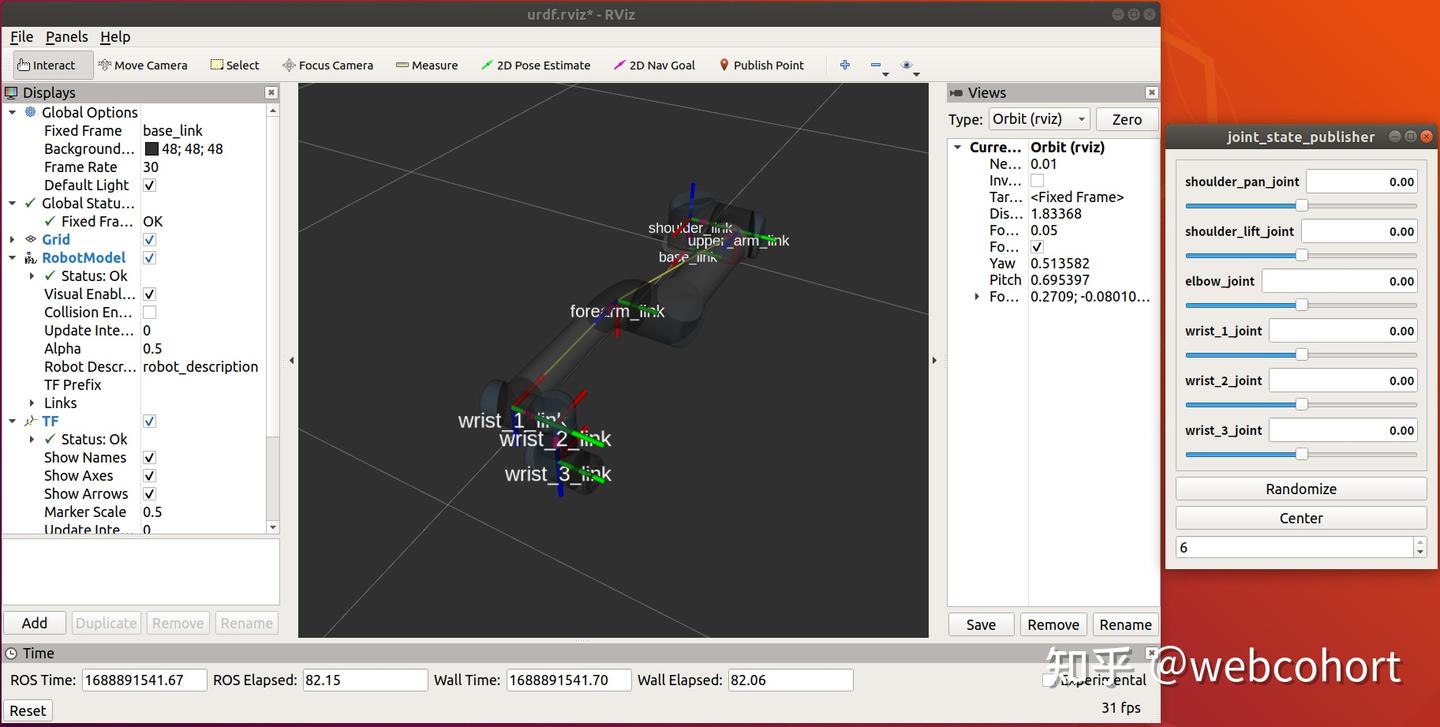Viewport: 1440px width, 727px height.
Task: Click the Publish Point tool
Action: (x=762, y=65)
